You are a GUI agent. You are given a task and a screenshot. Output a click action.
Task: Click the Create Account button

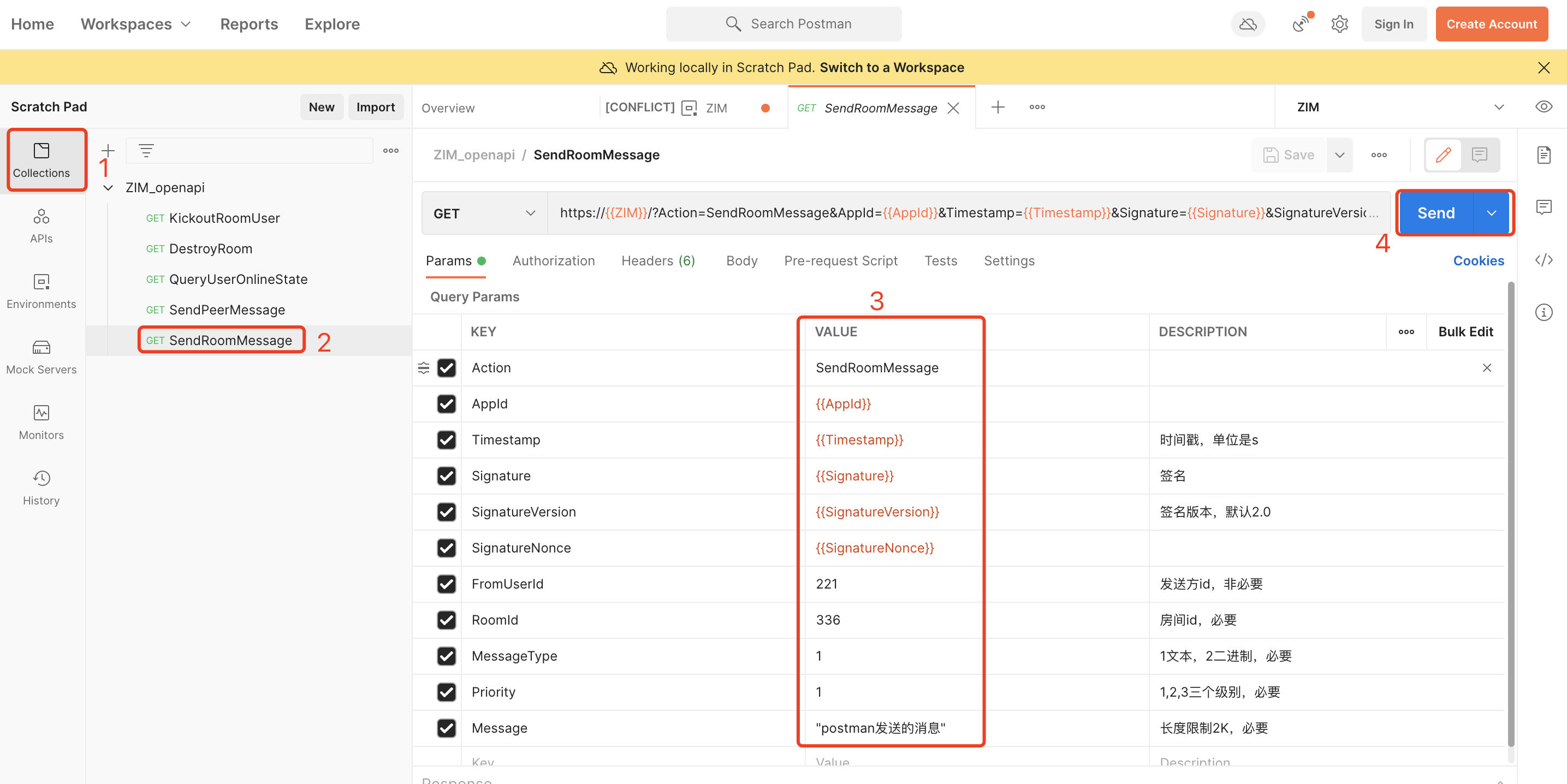coord(1491,25)
